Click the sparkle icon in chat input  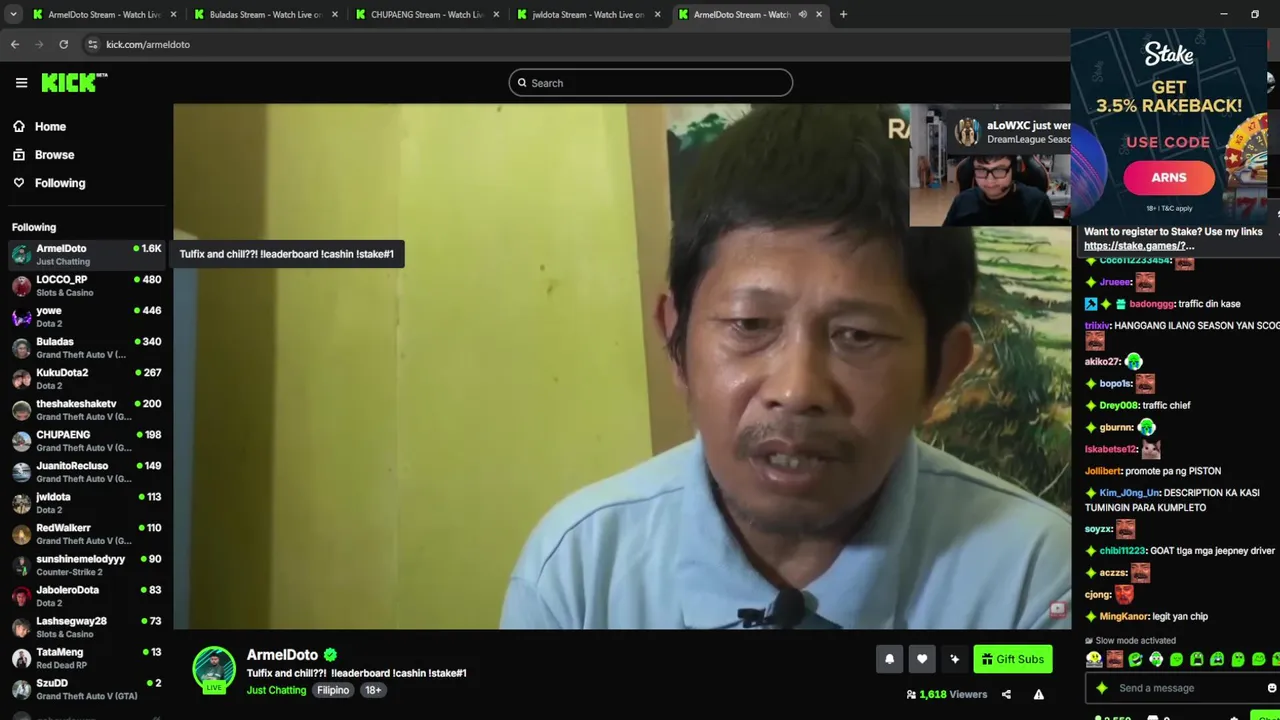coord(1102,688)
